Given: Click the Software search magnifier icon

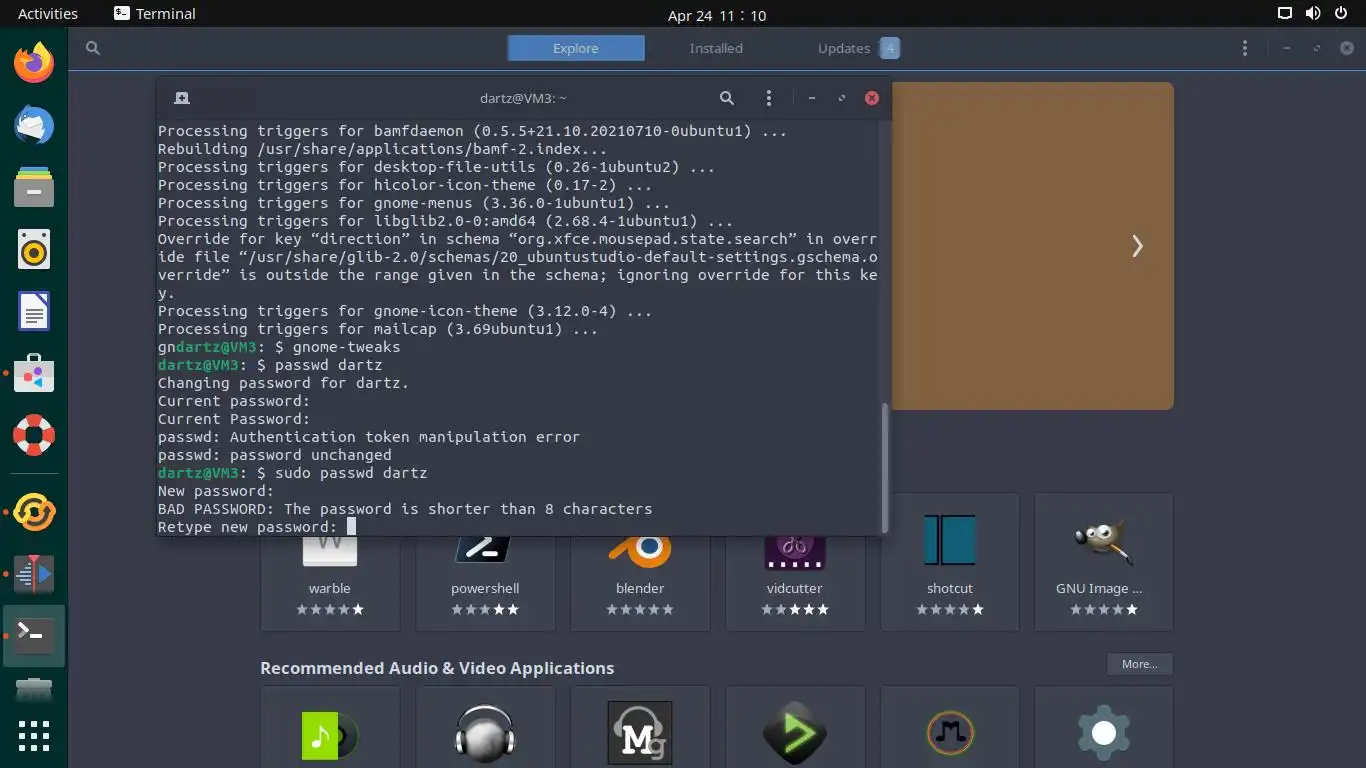Looking at the screenshot, I should pos(93,48).
